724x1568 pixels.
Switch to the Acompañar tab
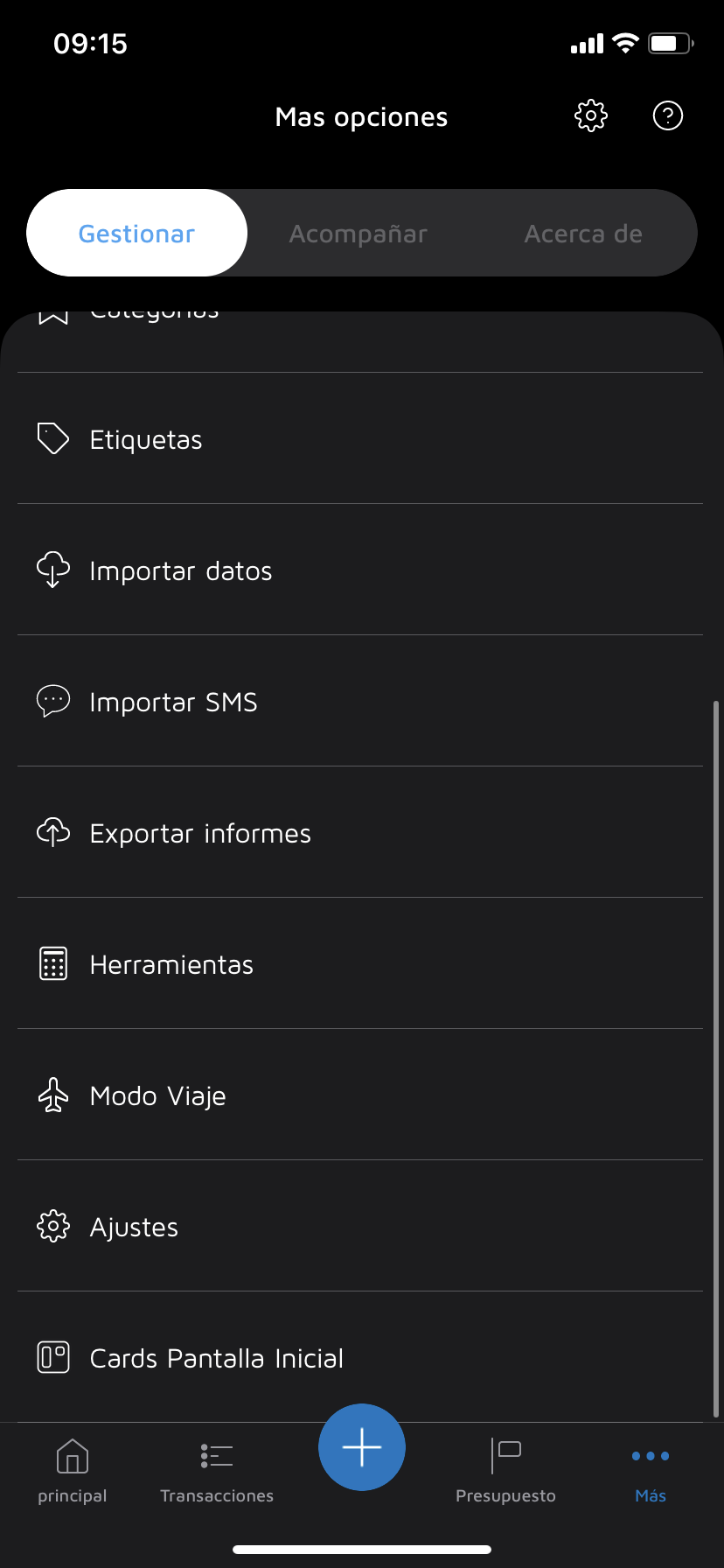(359, 234)
